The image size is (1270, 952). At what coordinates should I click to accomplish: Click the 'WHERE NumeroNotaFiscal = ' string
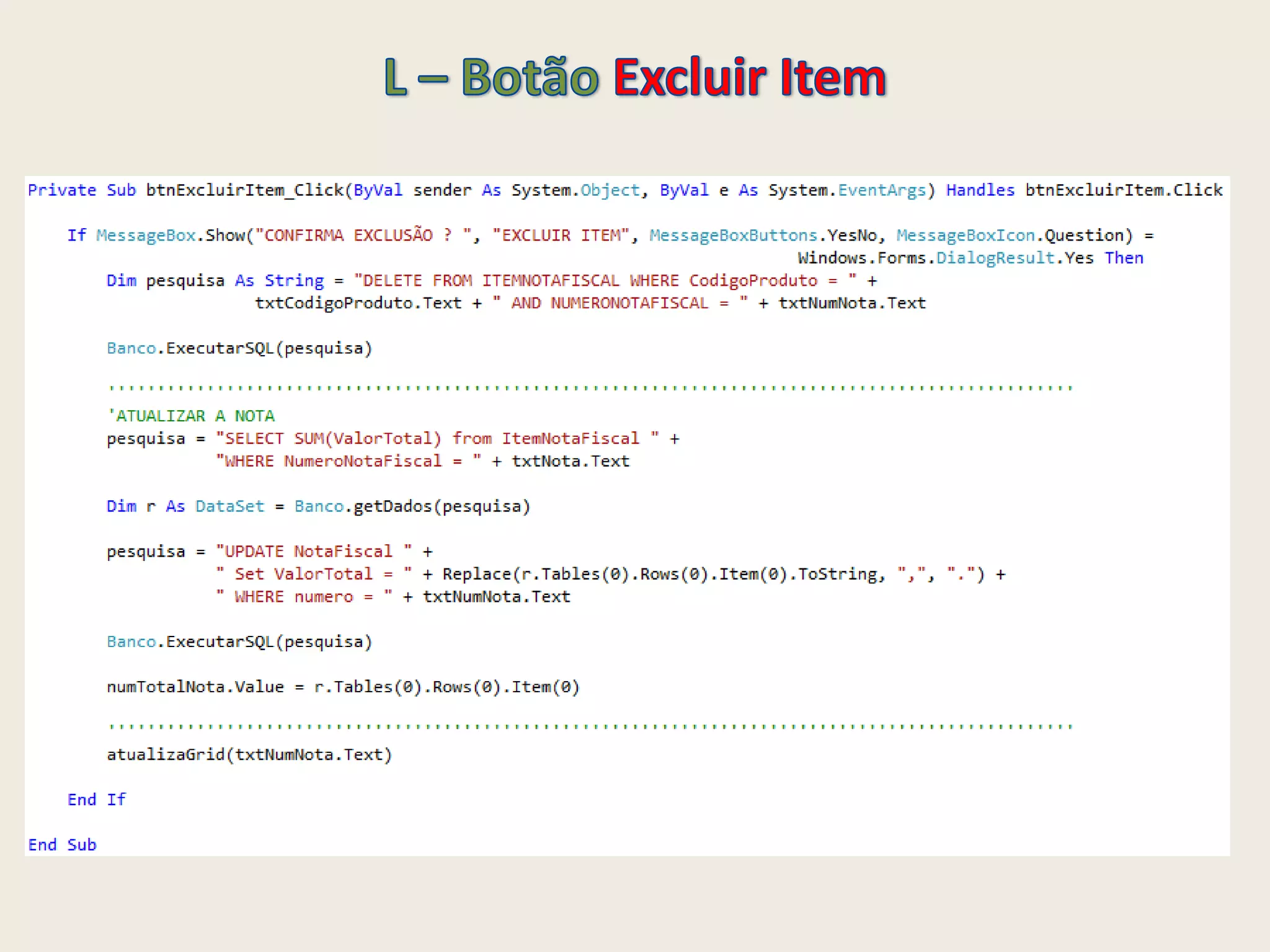(348, 461)
